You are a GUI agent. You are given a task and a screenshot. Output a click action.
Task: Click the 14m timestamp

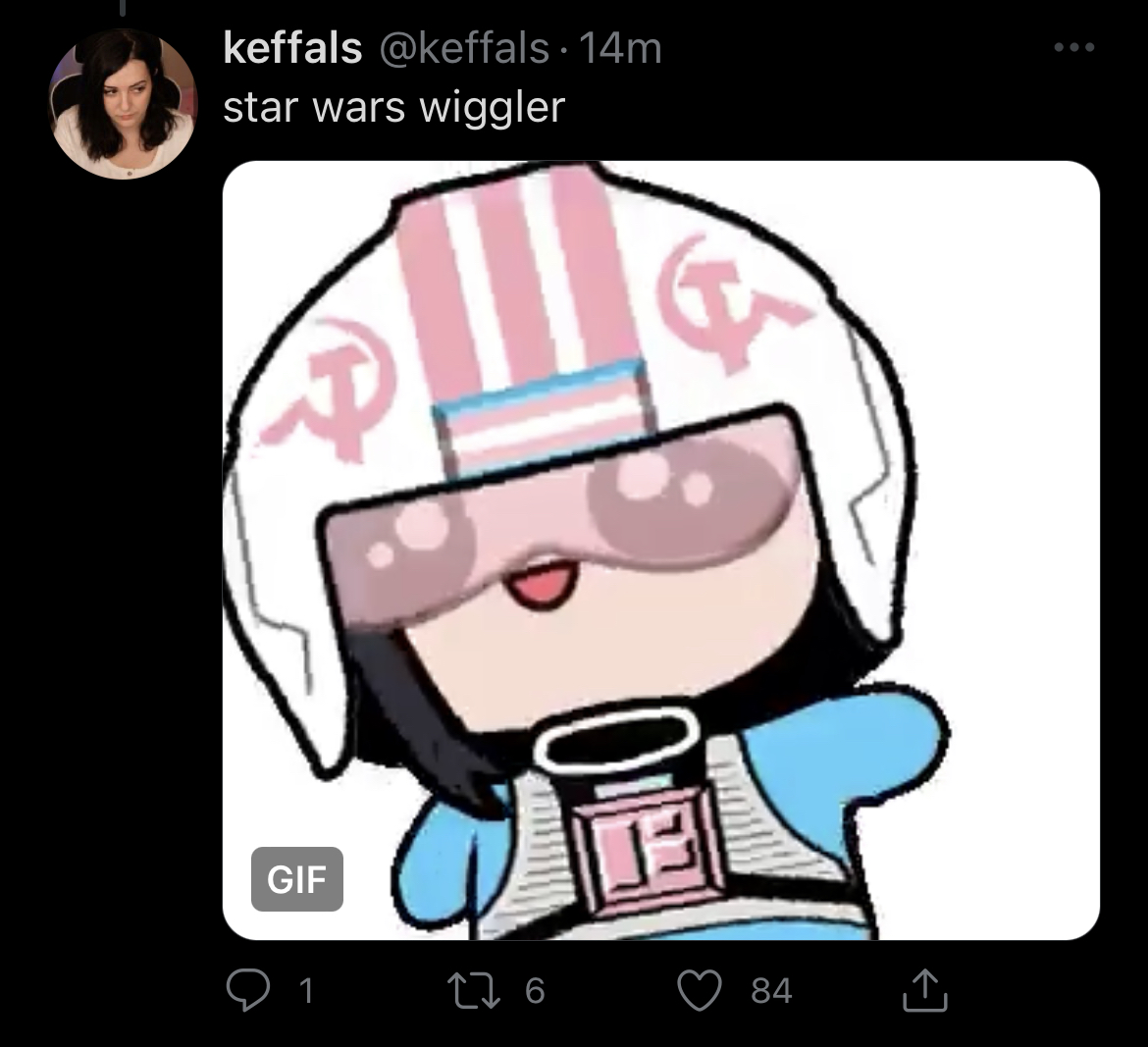click(x=620, y=49)
